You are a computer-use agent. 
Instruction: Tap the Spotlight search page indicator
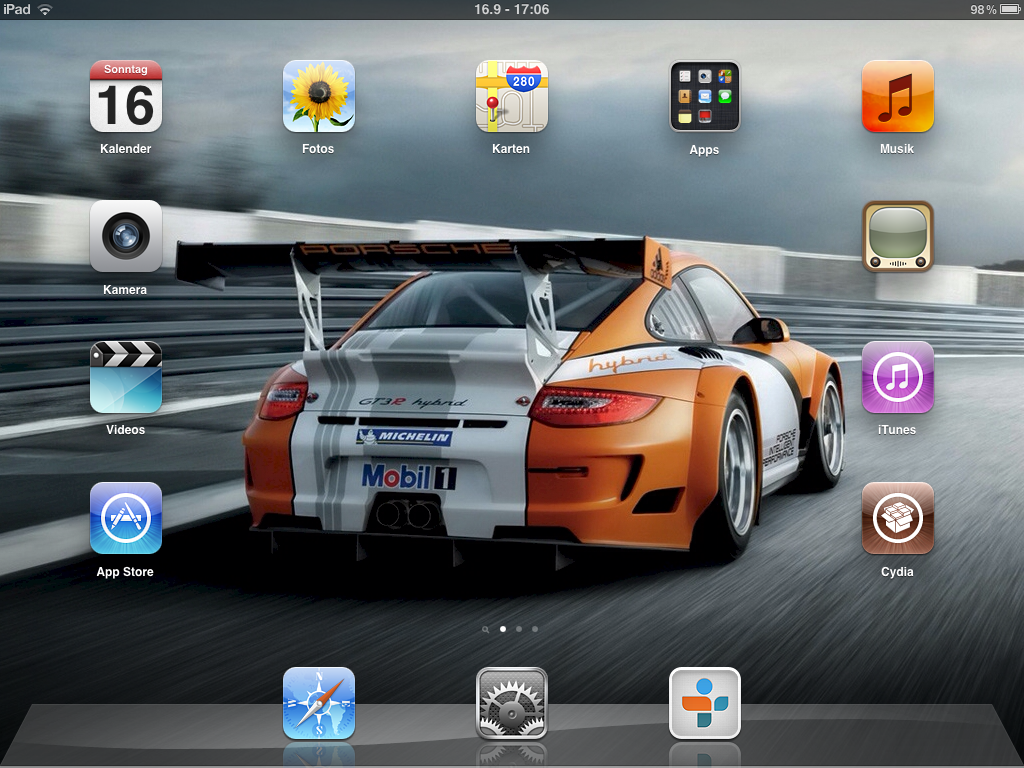[485, 630]
